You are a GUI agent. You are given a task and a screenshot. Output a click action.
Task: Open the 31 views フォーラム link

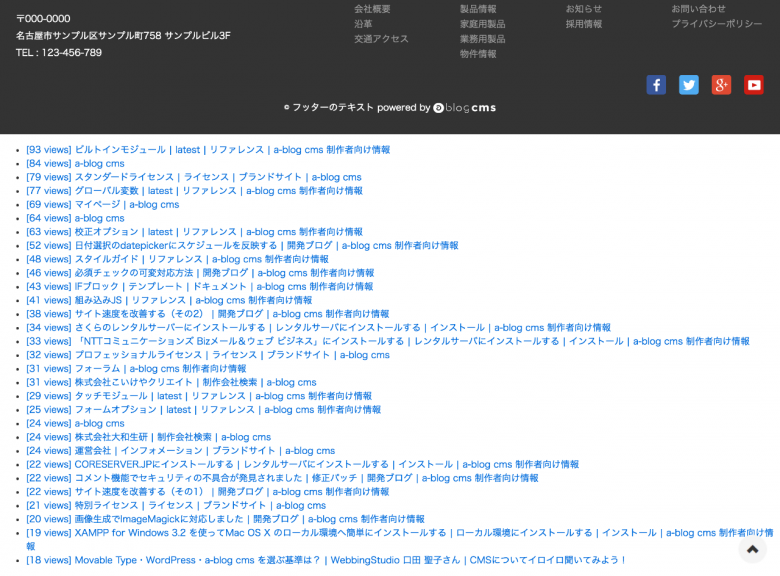coord(136,369)
